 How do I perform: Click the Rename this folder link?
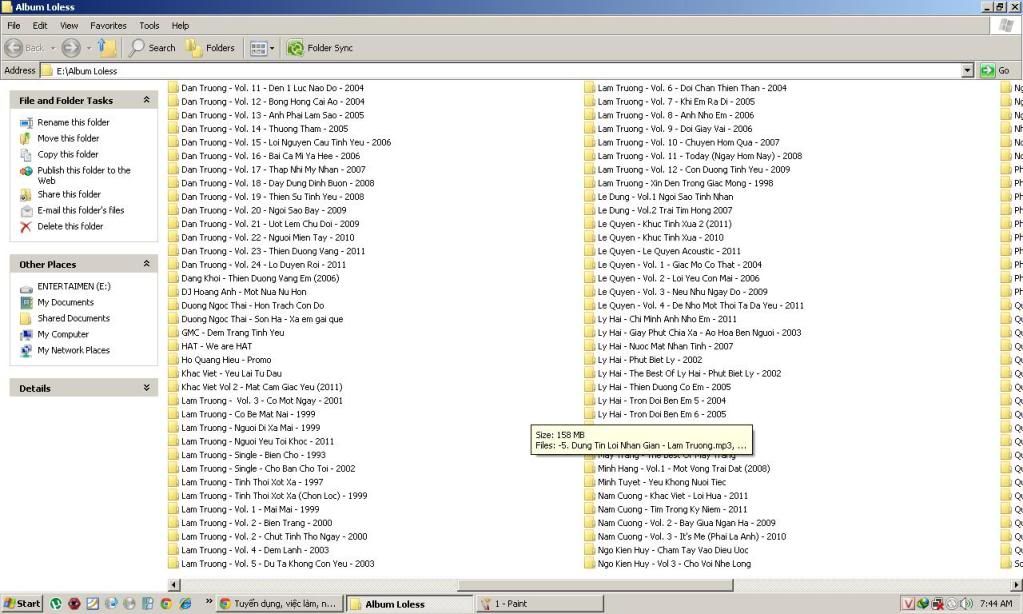coord(73,122)
